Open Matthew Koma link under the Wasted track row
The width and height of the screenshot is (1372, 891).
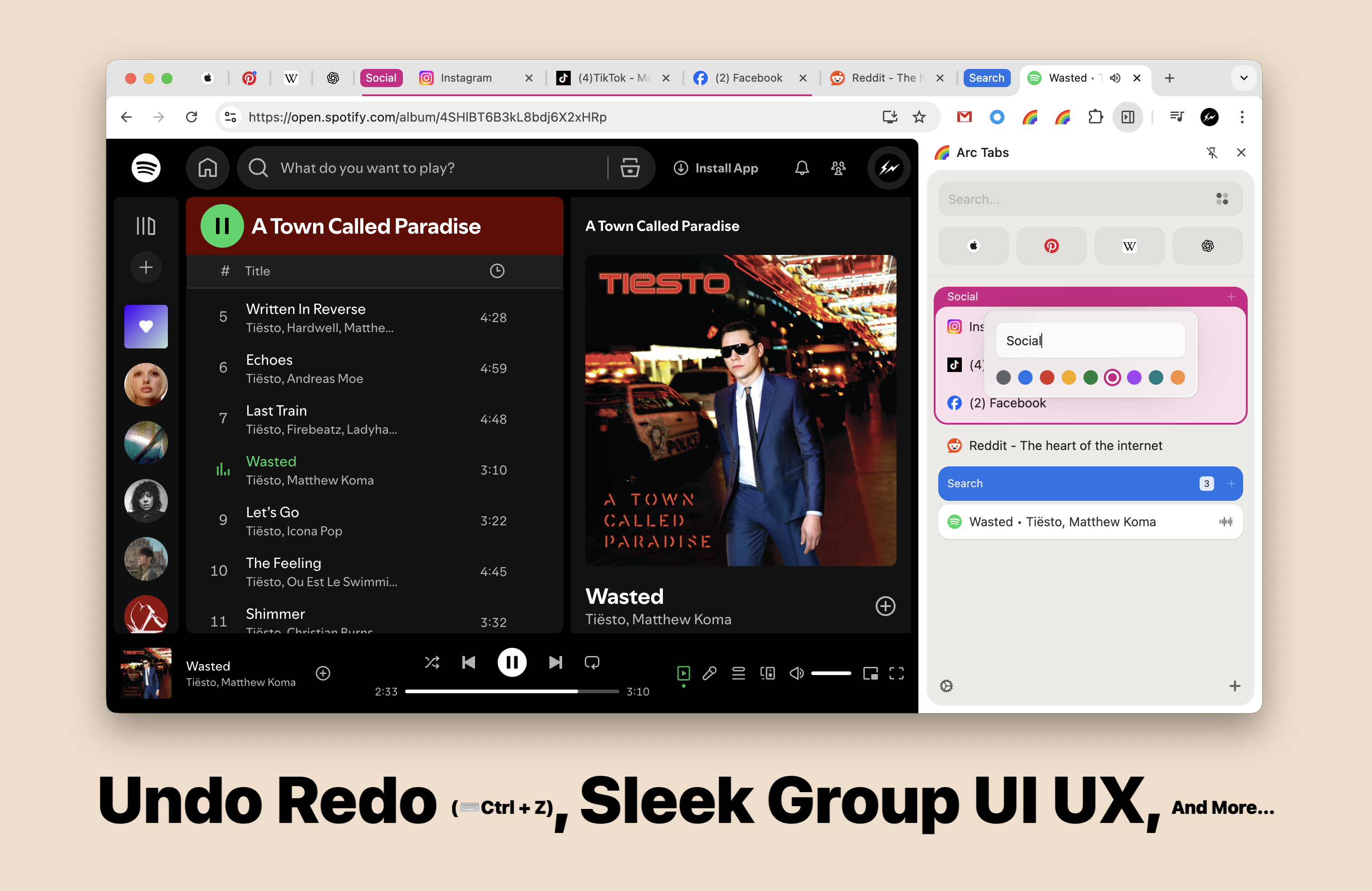(330, 480)
